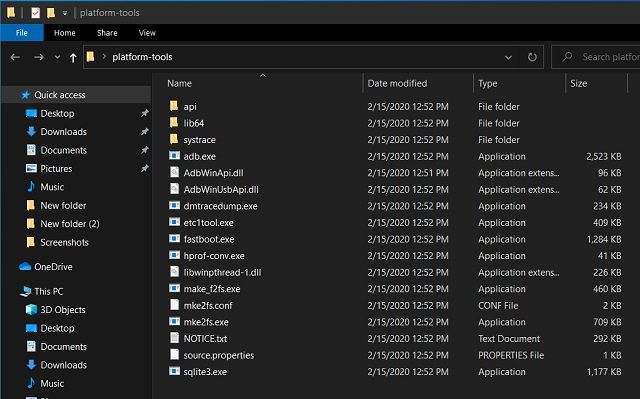Navigate back with the left arrow

pos(16,57)
